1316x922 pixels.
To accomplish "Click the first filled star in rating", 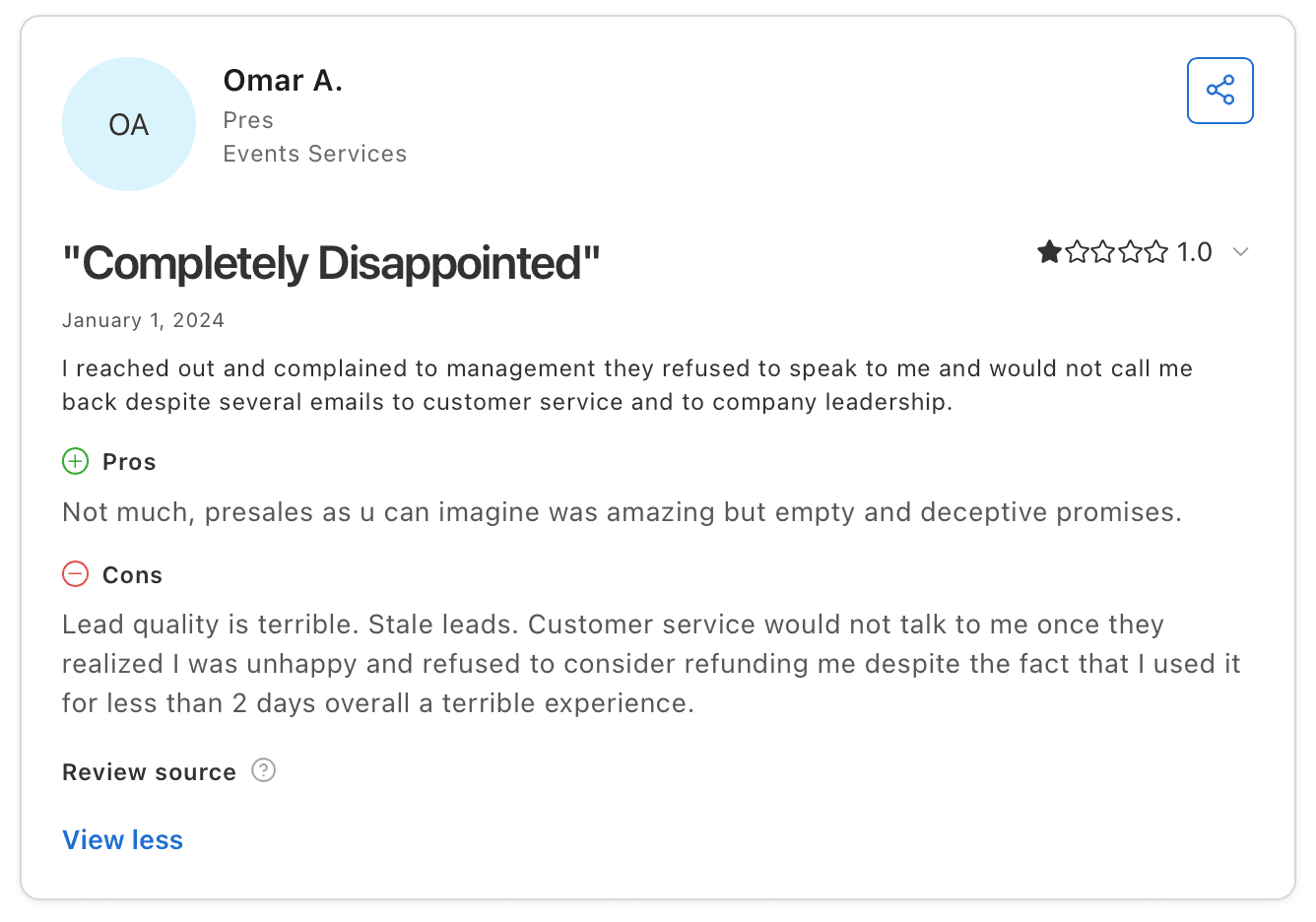I will [1049, 252].
